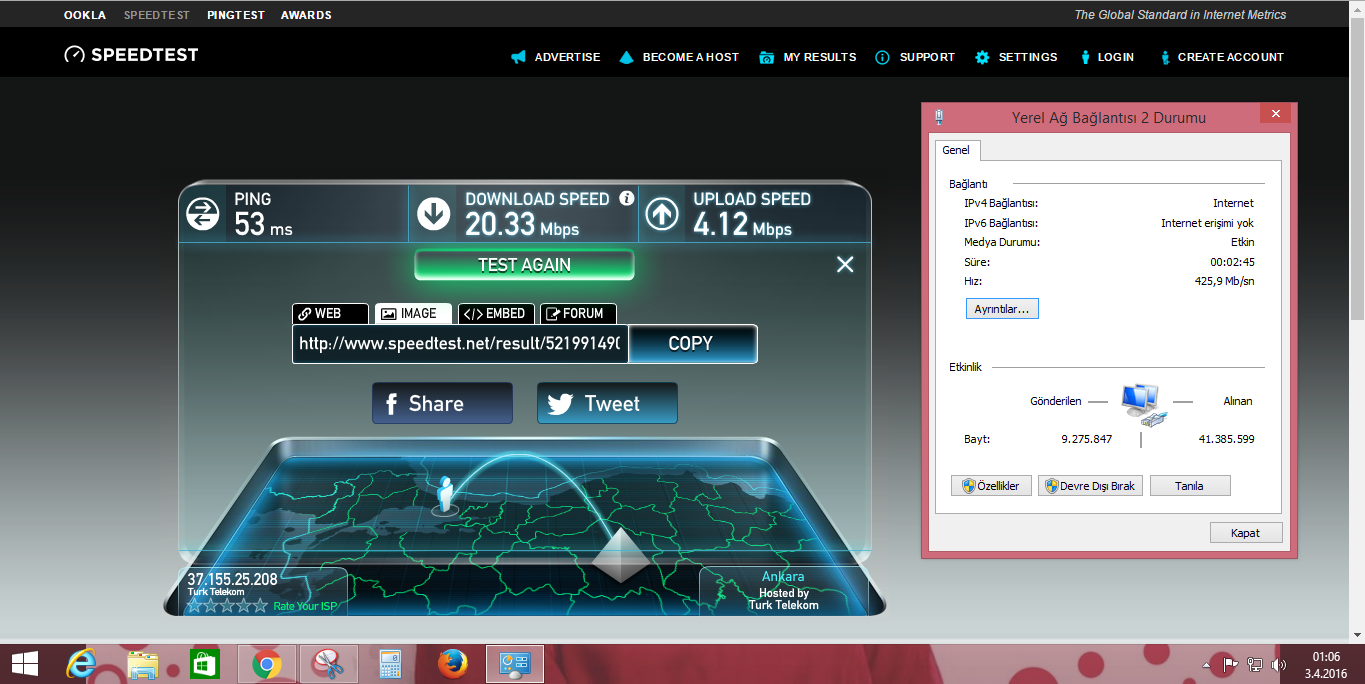Click the Ayrıntılar button
This screenshot has height=684, width=1365.
pos(1002,309)
